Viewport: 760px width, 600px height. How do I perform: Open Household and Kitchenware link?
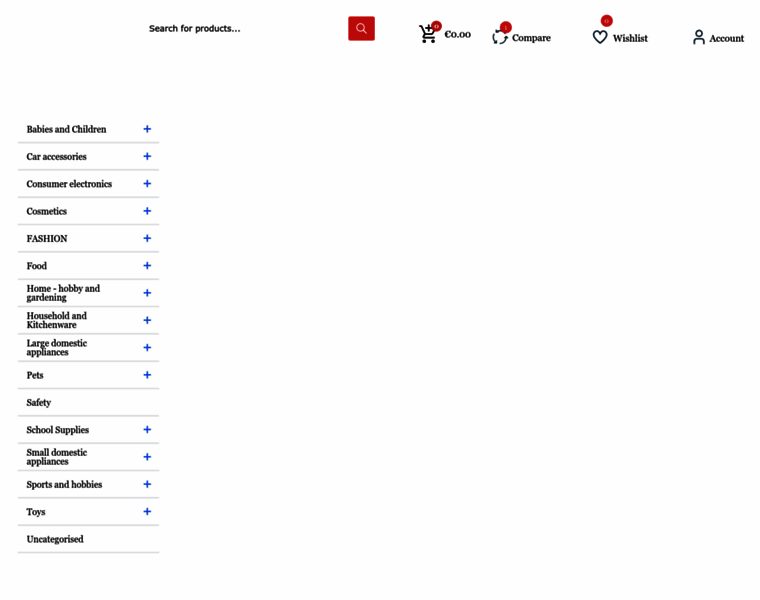click(x=57, y=320)
